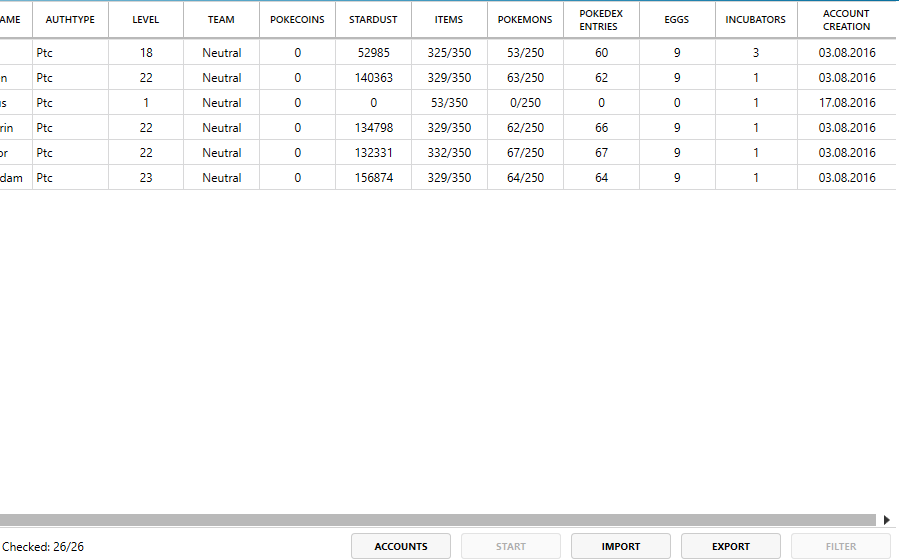Screen dimensions: 899x560
Task: Click the EXPORT button
Action: pyautogui.click(x=731, y=546)
